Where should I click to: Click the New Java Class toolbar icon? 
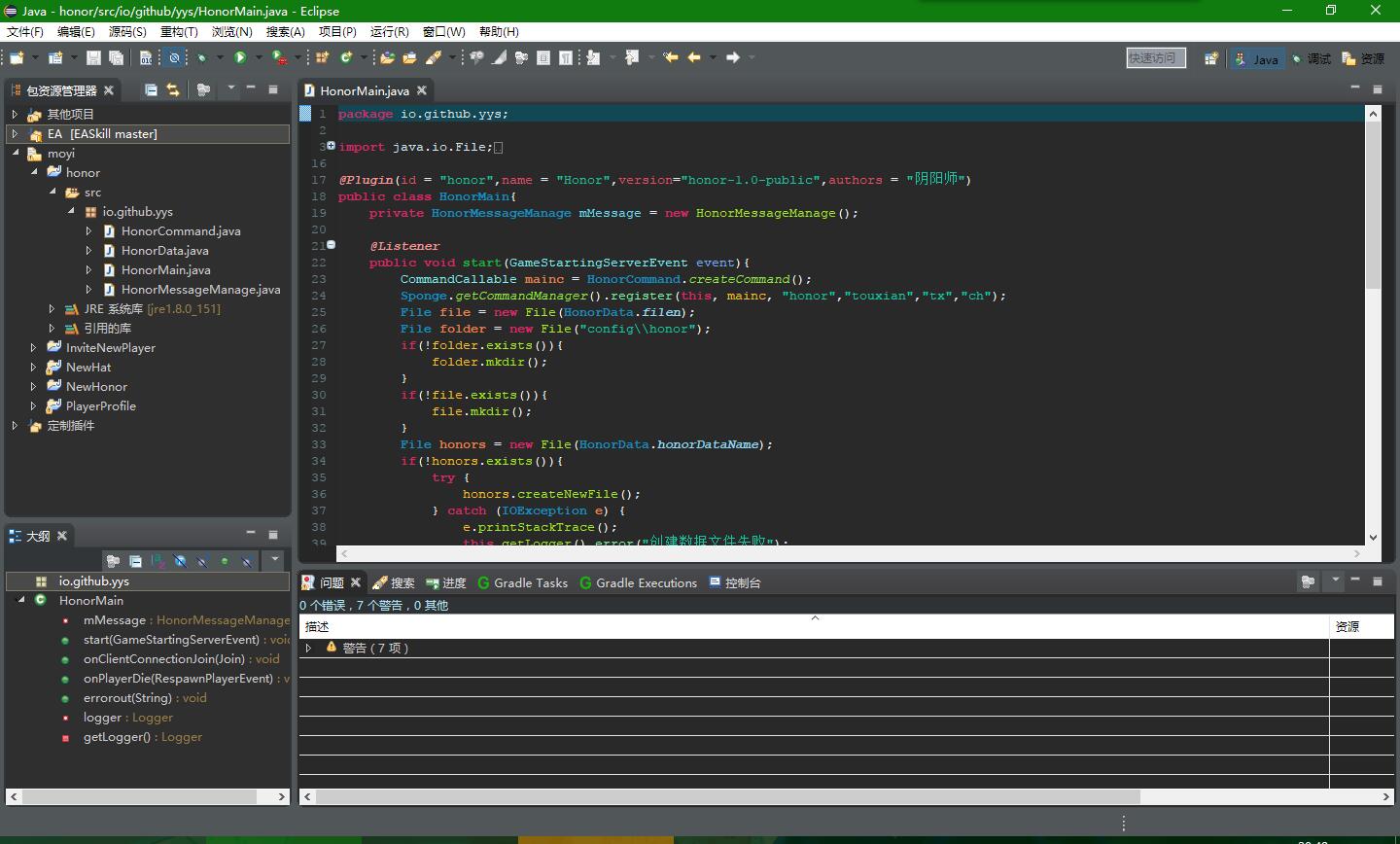coord(345,58)
